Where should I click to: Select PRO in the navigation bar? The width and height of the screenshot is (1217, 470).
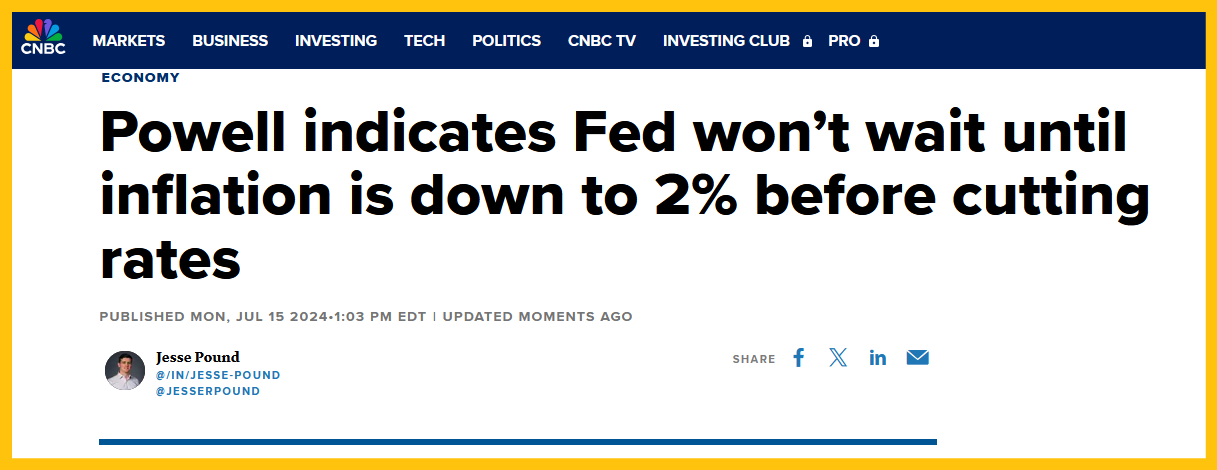coord(844,41)
